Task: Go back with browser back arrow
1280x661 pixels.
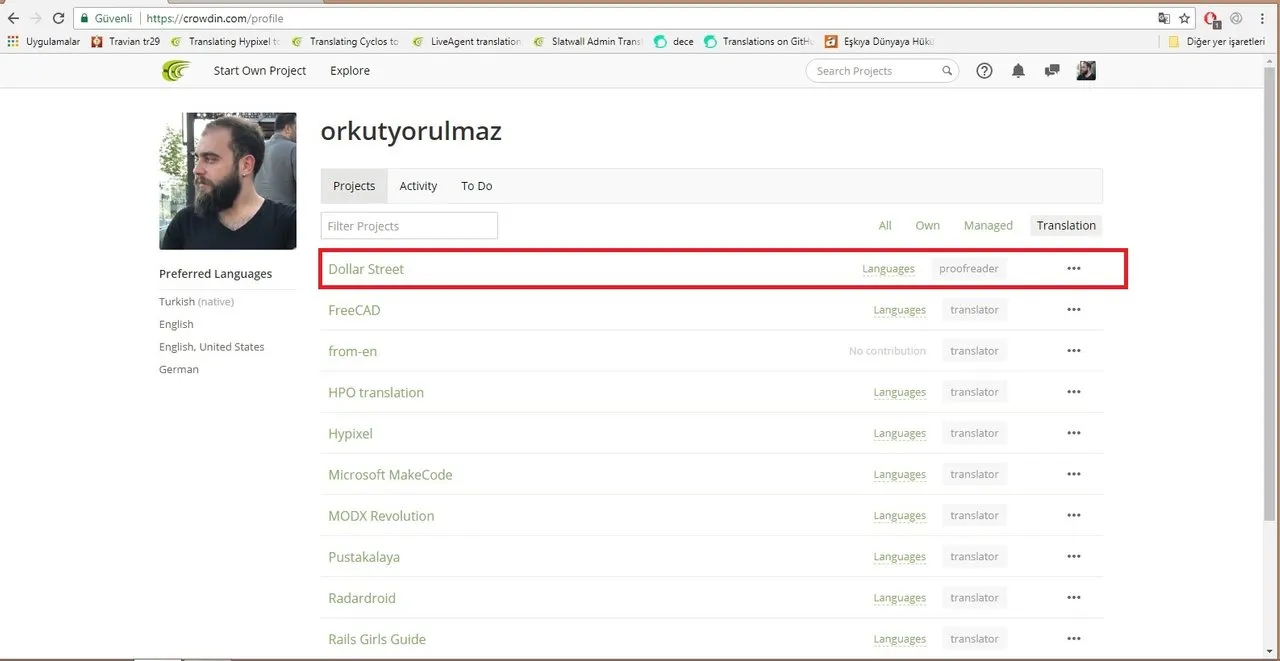Action: 14,18
